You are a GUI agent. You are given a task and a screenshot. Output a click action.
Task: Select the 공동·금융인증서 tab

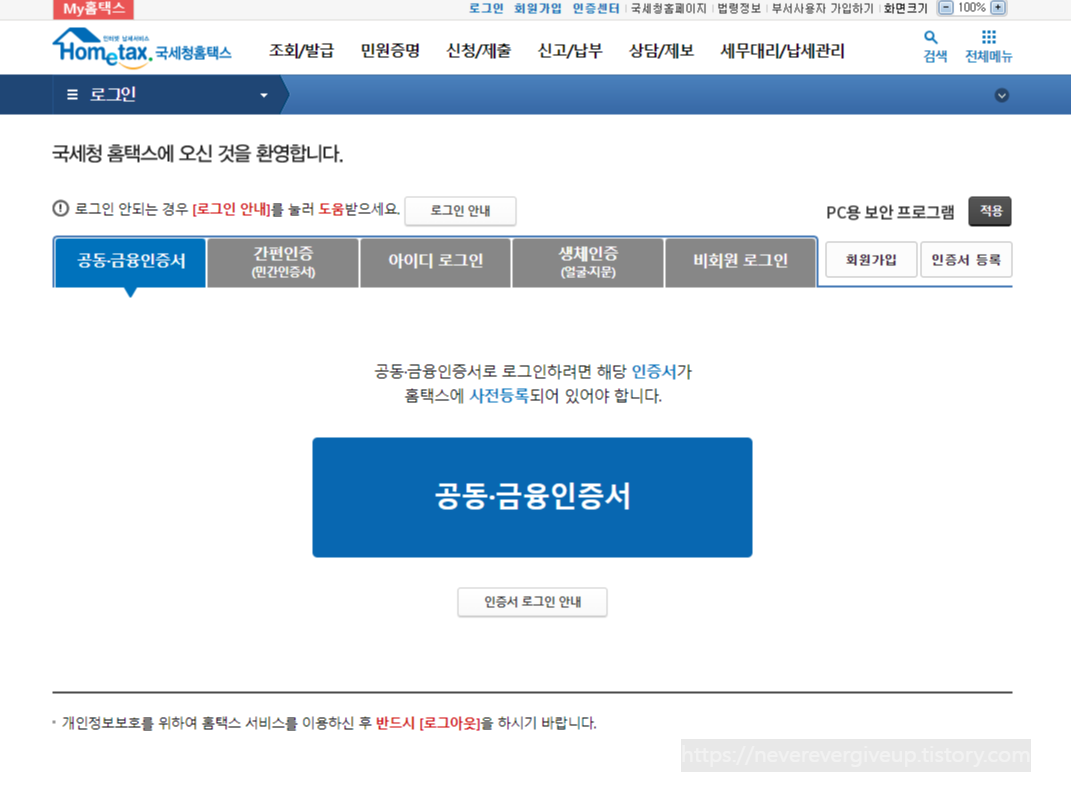[130, 262]
